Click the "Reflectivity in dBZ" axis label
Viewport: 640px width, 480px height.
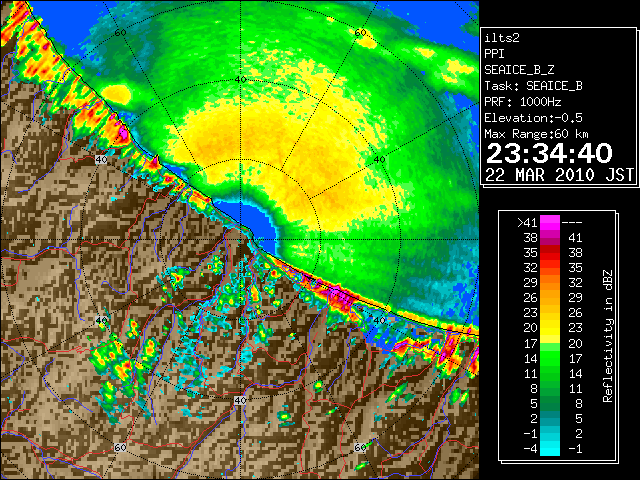point(608,336)
